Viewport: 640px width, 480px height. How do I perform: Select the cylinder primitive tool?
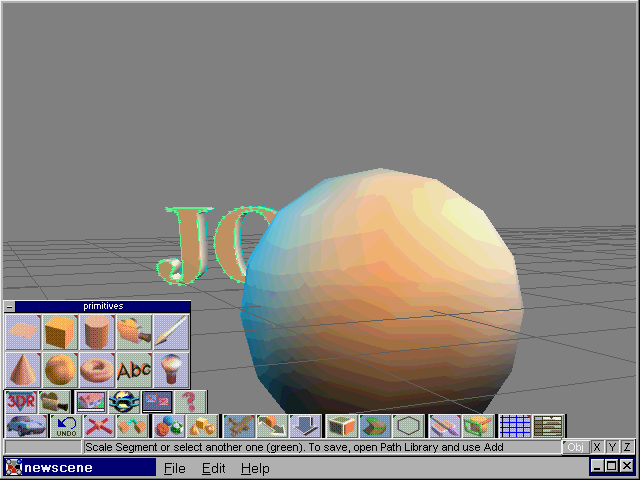point(96,332)
